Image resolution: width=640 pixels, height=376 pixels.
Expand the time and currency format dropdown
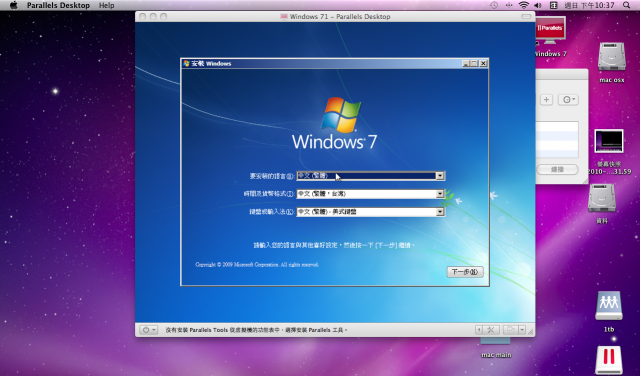[x=440, y=194]
